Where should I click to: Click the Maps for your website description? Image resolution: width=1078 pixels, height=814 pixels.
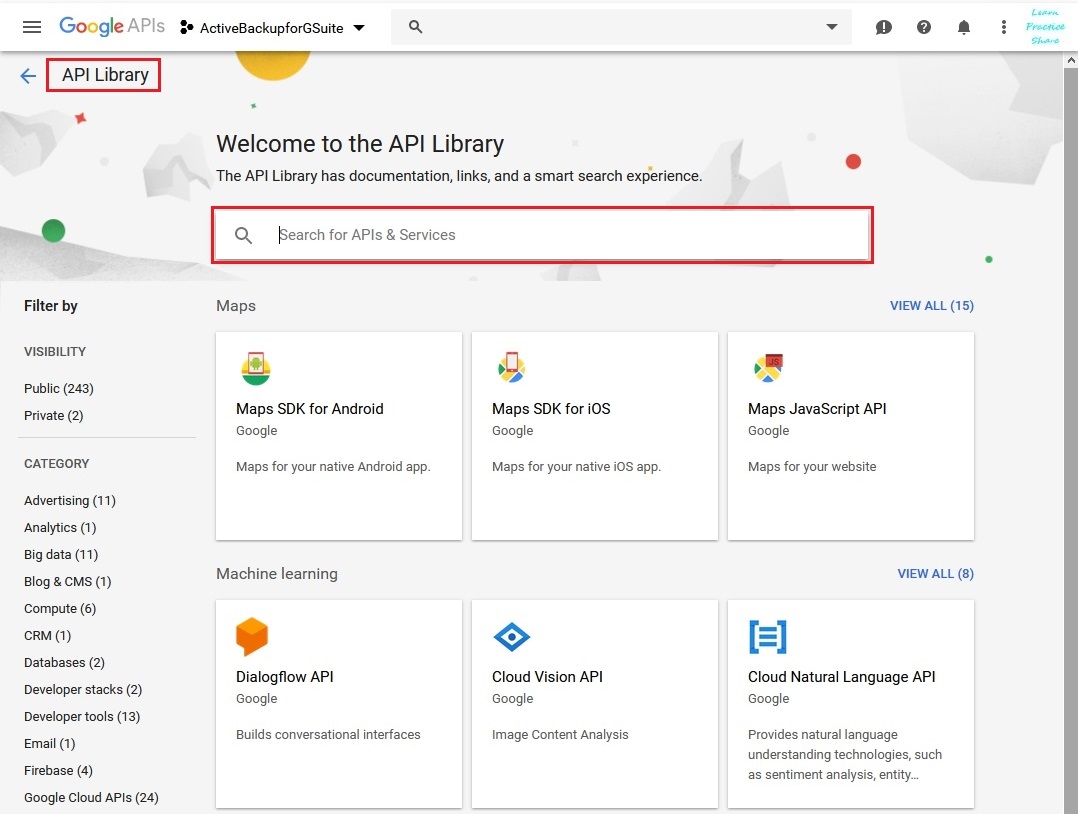[x=812, y=467]
